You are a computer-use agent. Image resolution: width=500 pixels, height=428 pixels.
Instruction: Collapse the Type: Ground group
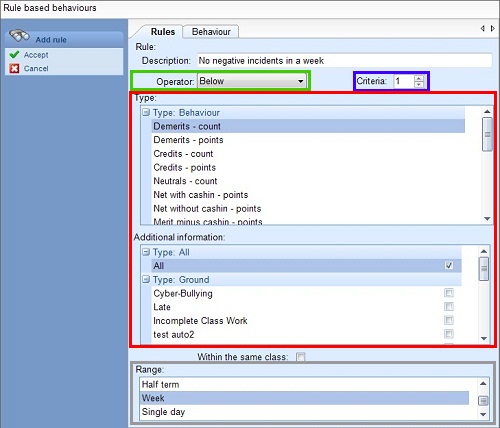coord(146,279)
